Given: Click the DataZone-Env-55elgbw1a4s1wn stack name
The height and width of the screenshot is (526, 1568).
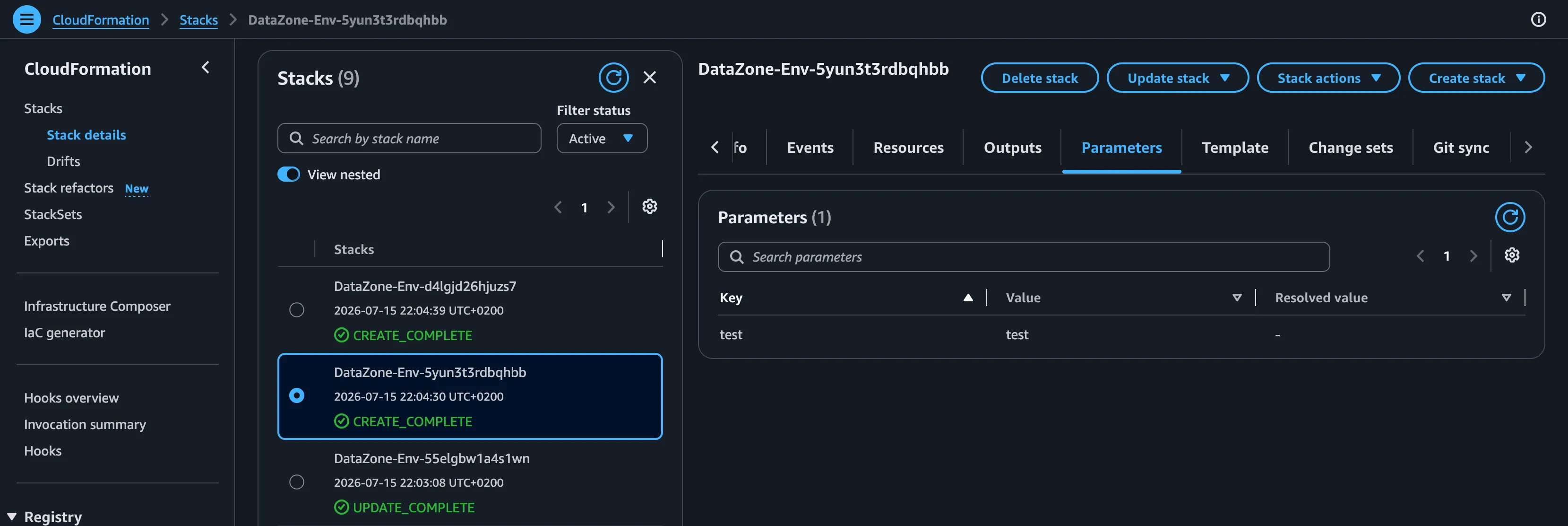Looking at the screenshot, I should point(431,458).
